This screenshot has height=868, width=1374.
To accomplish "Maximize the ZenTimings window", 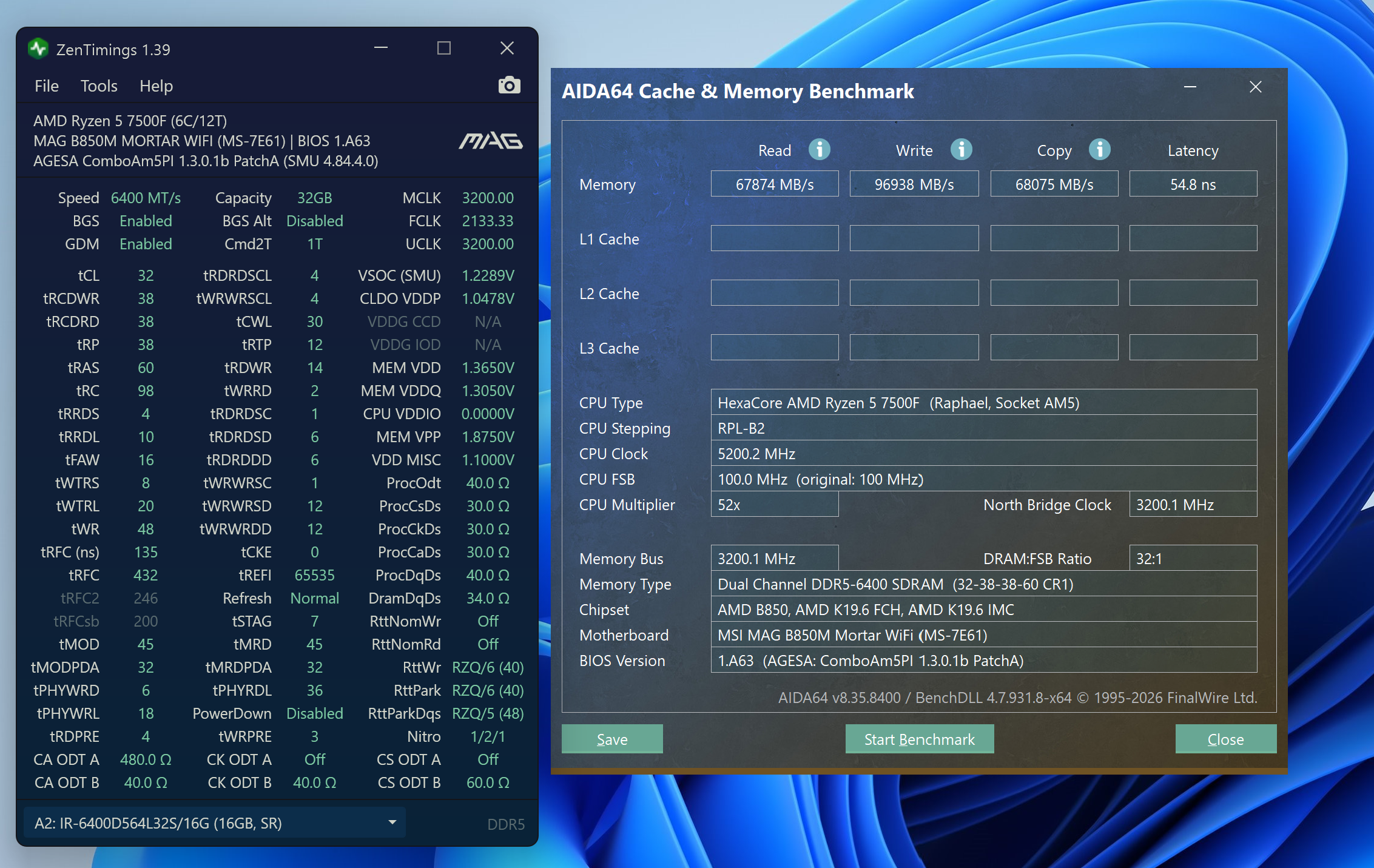I will [444, 48].
